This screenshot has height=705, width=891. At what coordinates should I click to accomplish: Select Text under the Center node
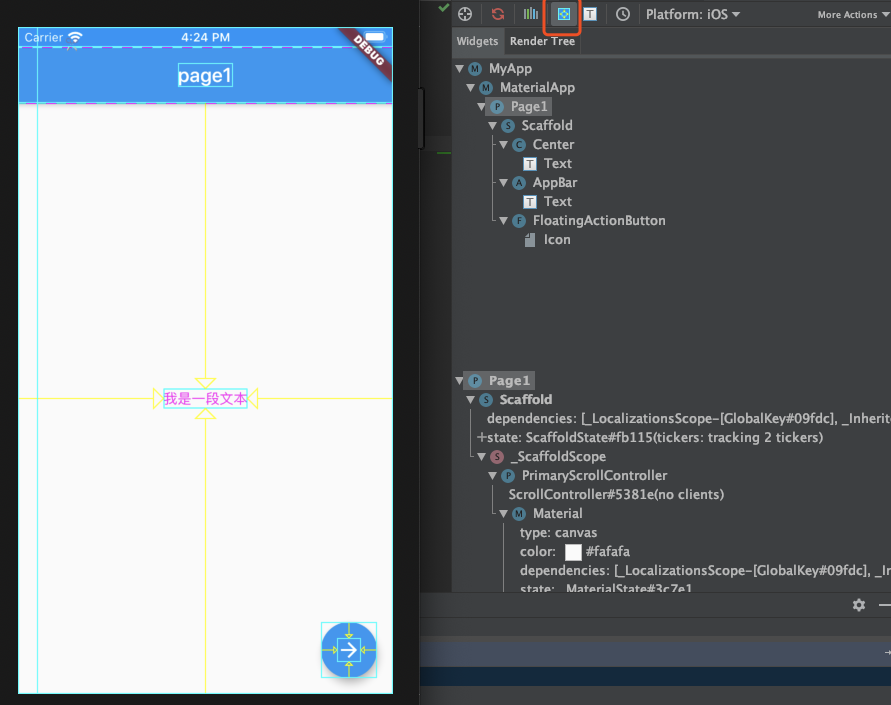pos(557,164)
